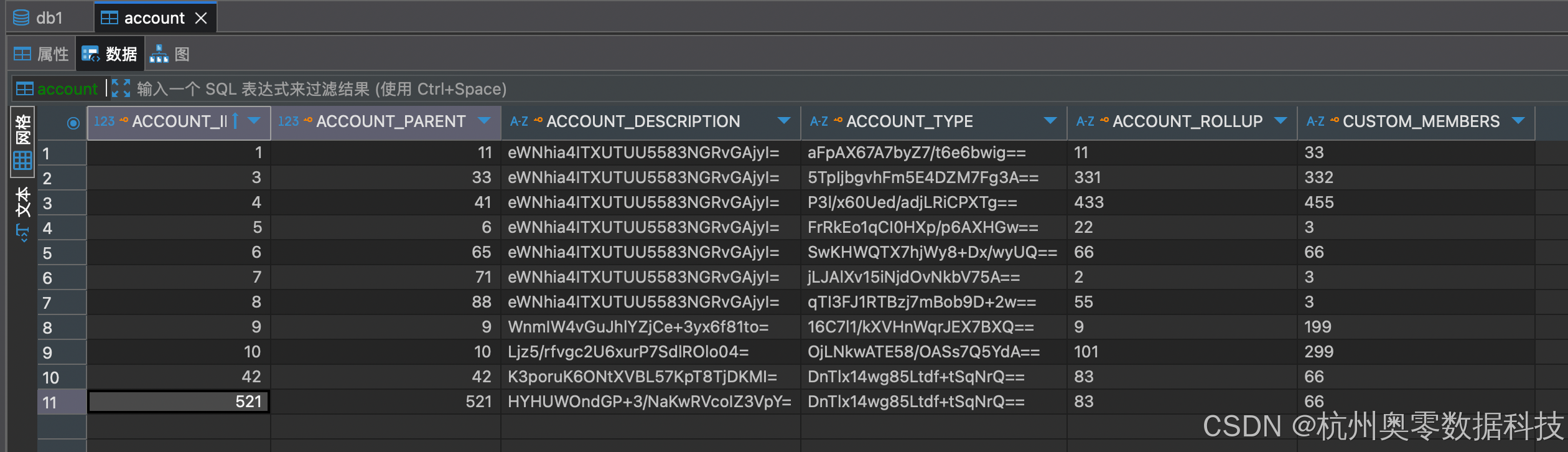Open ACCOUNT_PARENT column filter dropdown
This screenshot has width=1568, height=452.
pyautogui.click(x=484, y=120)
